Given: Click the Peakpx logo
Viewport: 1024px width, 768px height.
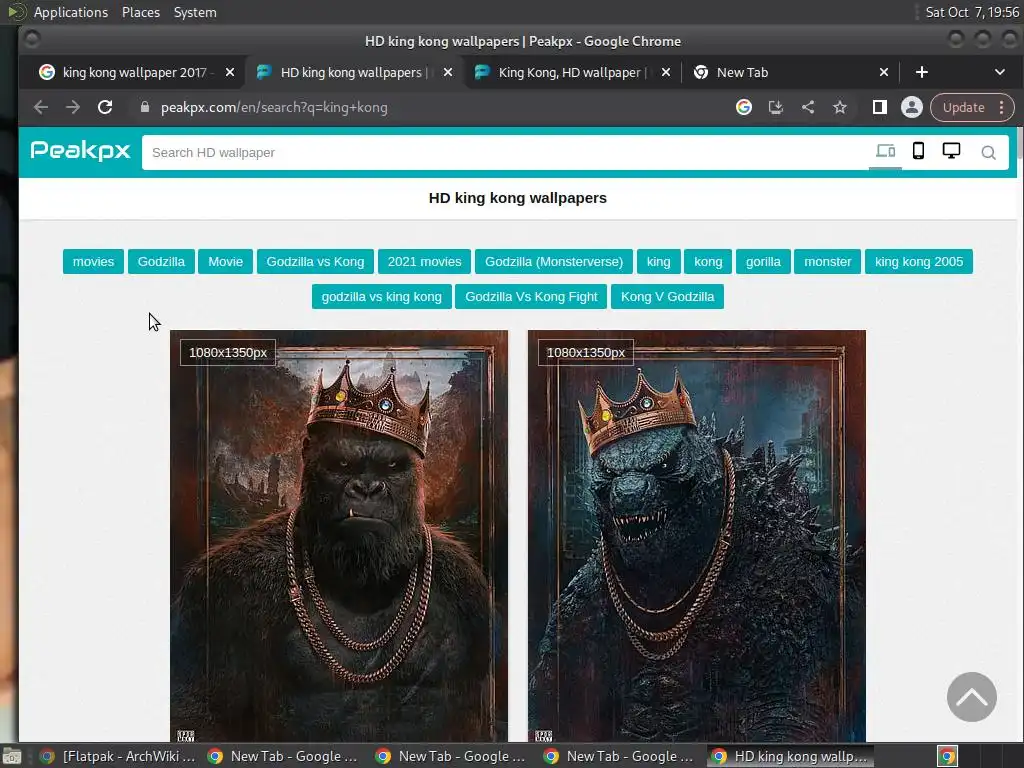Looking at the screenshot, I should 80,151.
